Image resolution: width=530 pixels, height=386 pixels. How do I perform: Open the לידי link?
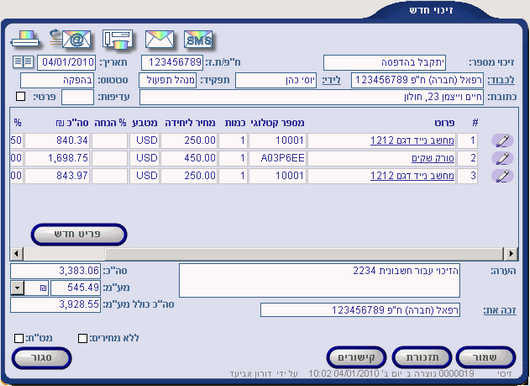(x=331, y=80)
